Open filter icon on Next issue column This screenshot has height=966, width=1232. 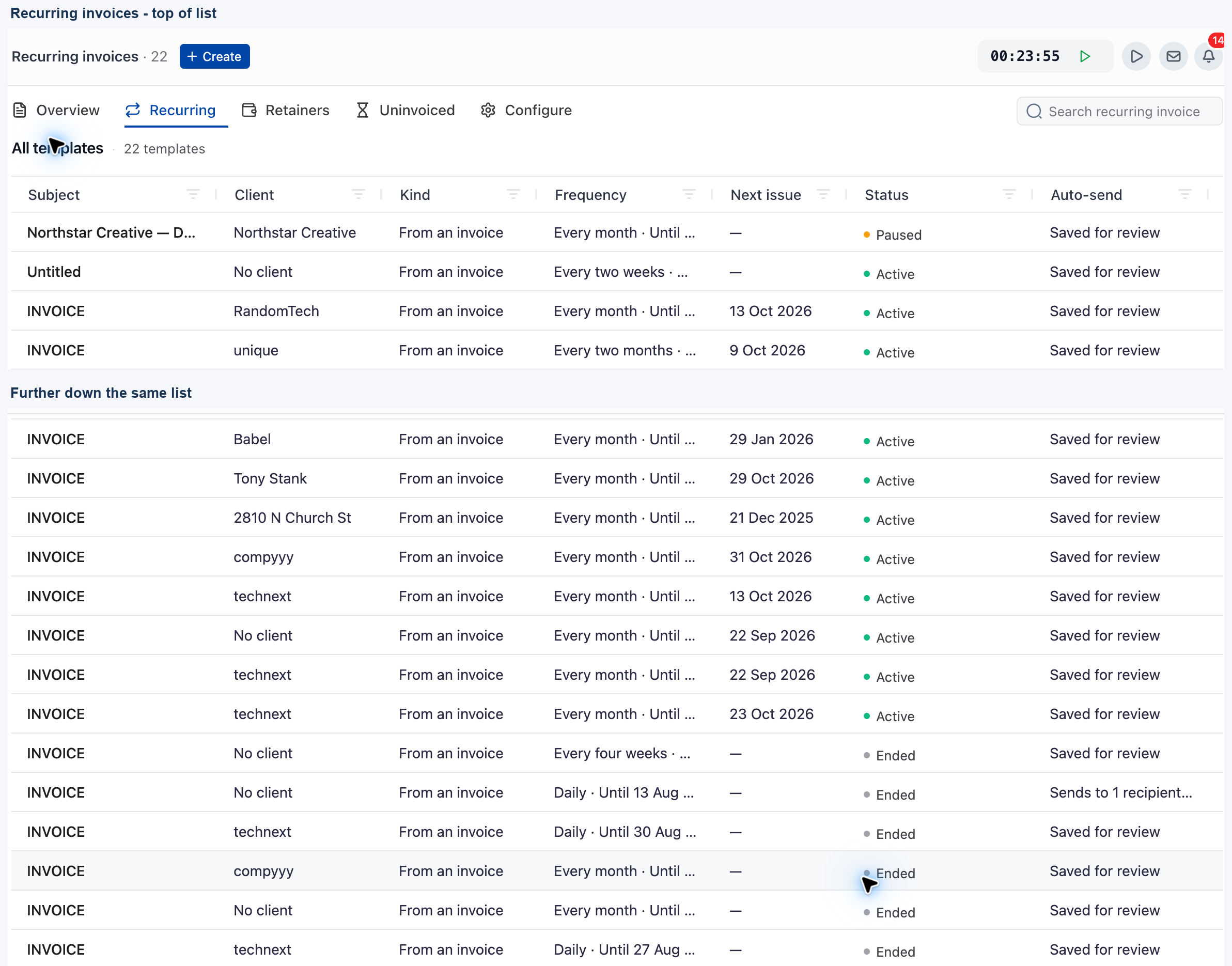coord(823,195)
